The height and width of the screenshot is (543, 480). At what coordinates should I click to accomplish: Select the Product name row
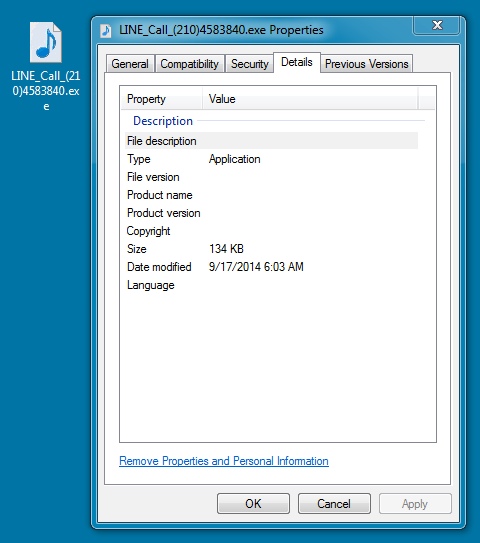271,195
